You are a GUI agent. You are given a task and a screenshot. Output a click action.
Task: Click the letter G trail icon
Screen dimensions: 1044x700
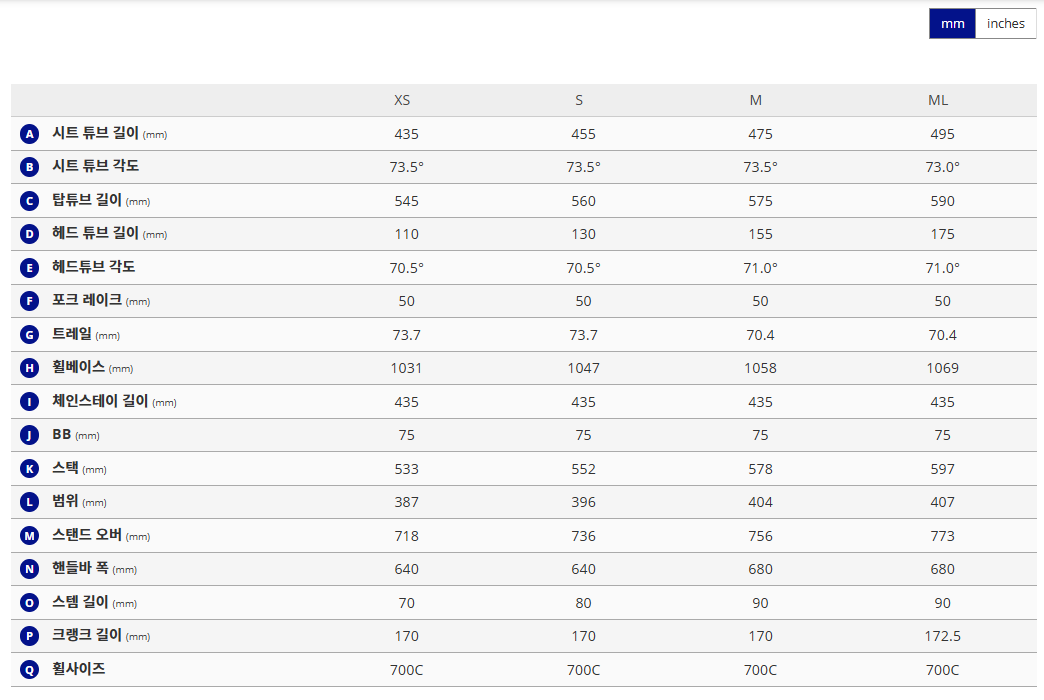(29, 334)
